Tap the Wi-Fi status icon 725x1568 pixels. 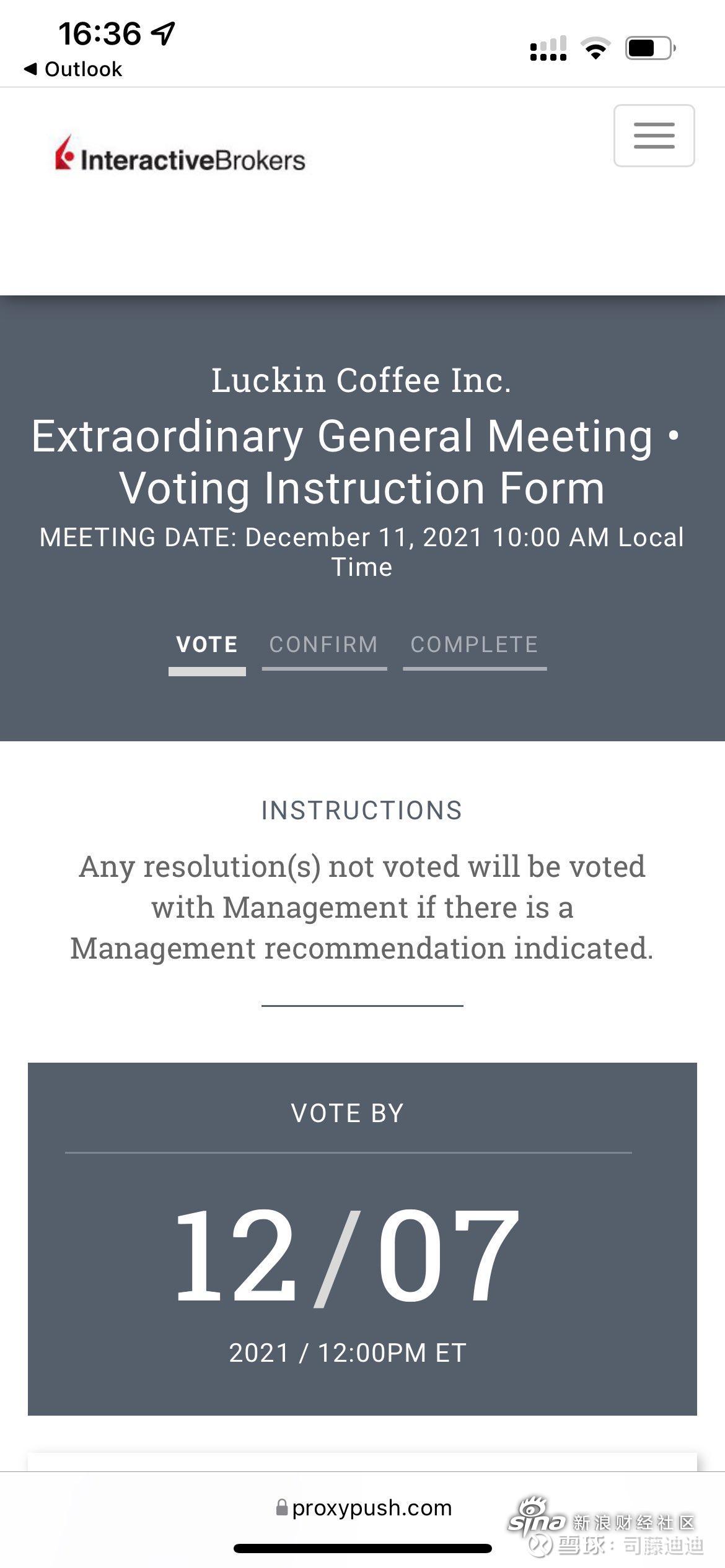pos(595,48)
